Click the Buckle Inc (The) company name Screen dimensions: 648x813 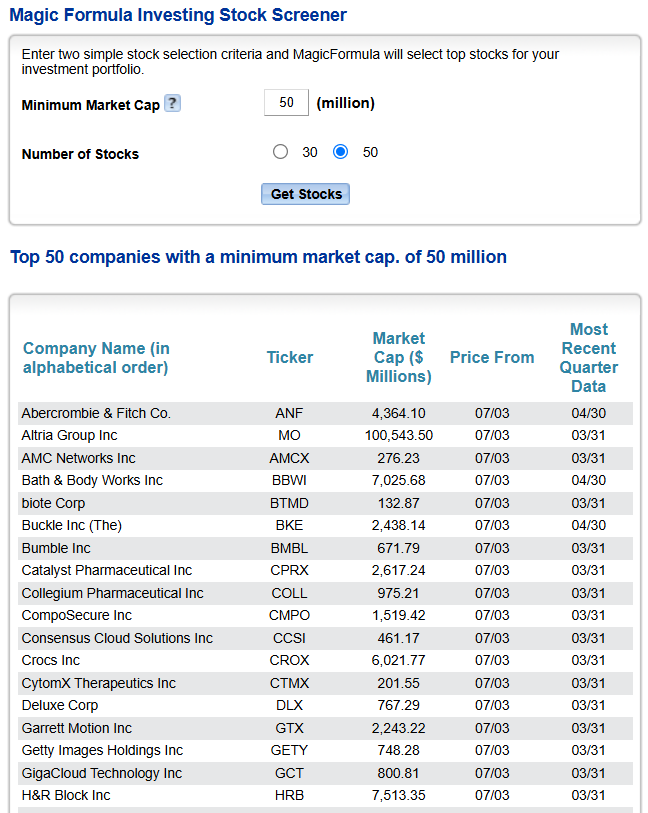pos(72,526)
